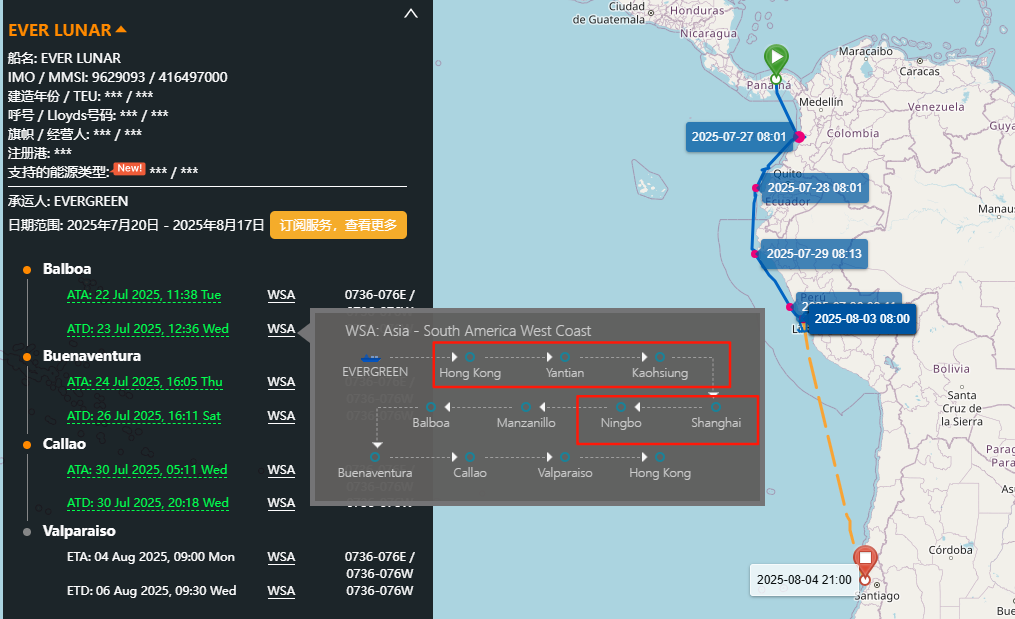Viewport: 1015px width, 619px height.
Task: Click the Callao stop circle in route popup
Action: (x=470, y=457)
